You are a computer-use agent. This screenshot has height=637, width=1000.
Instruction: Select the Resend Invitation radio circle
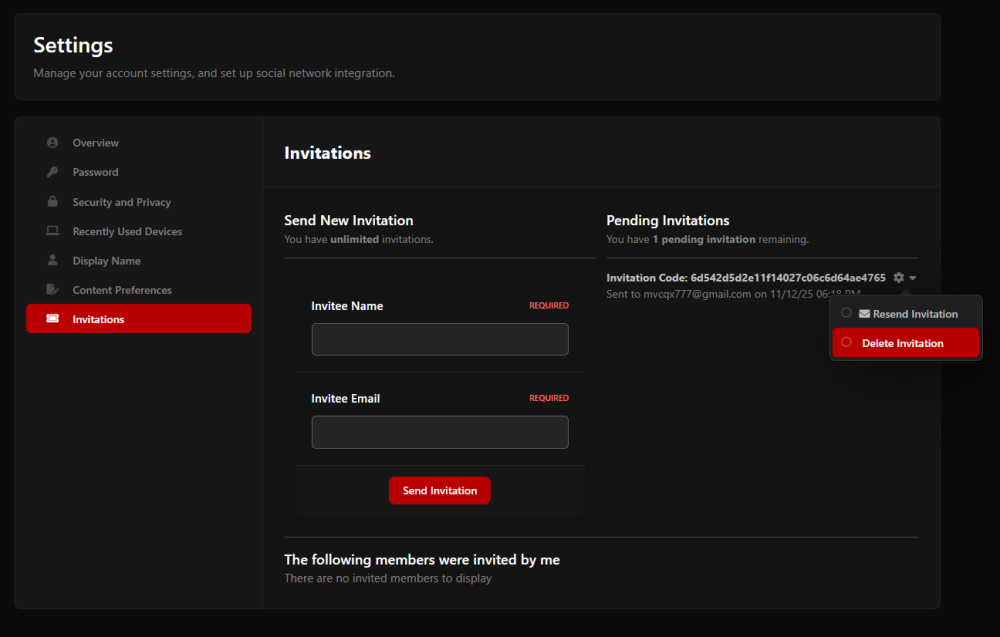click(x=846, y=313)
